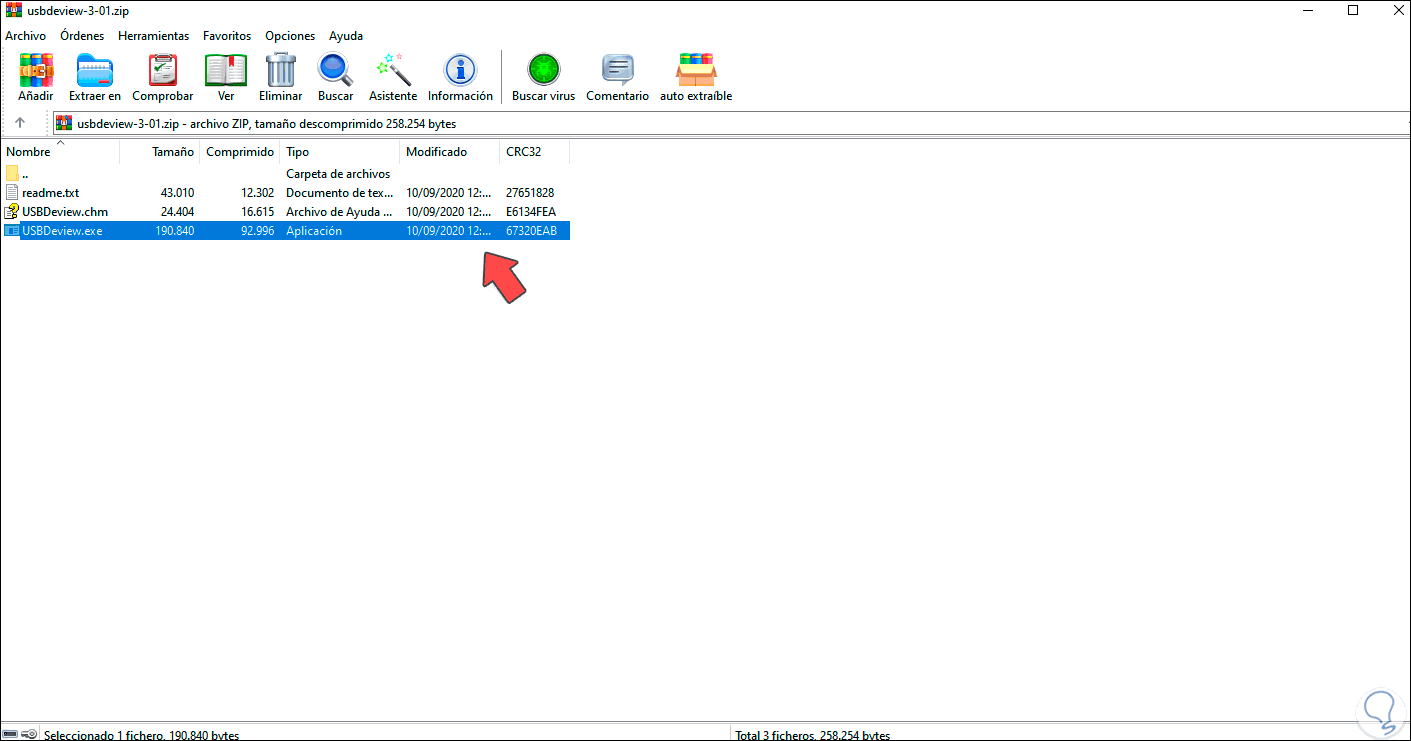The height and width of the screenshot is (741, 1411).
Task: Click the Añadir toolbar icon
Action: [x=35, y=77]
